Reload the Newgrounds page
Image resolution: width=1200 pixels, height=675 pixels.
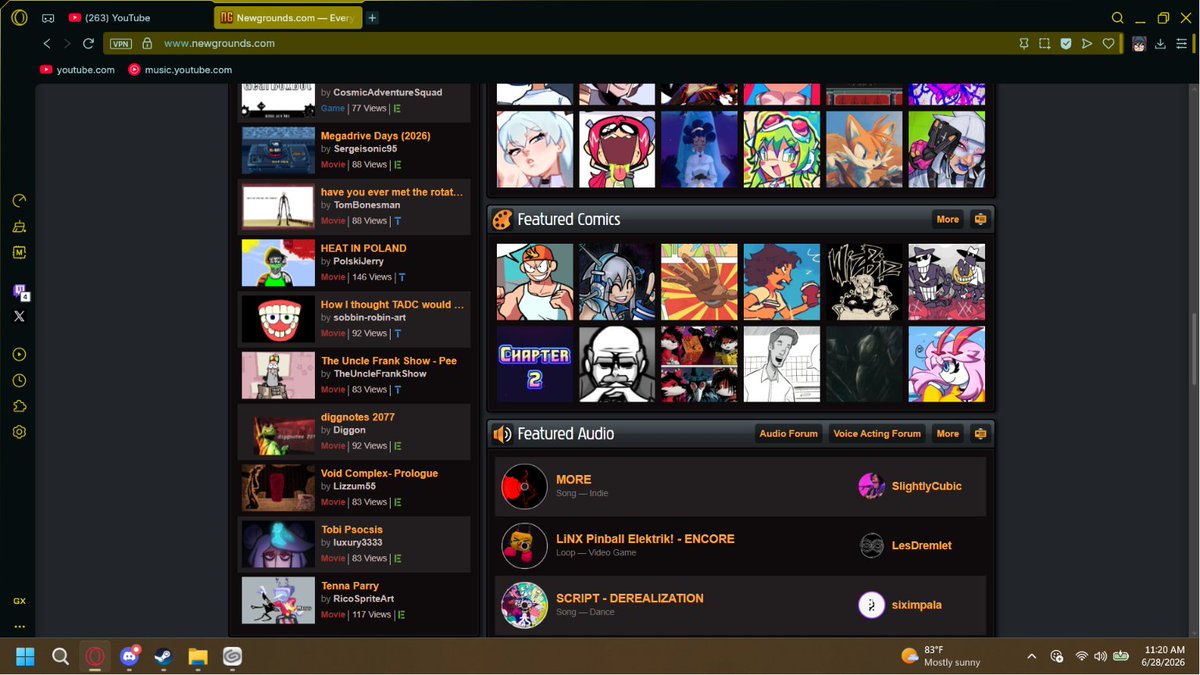tap(89, 44)
